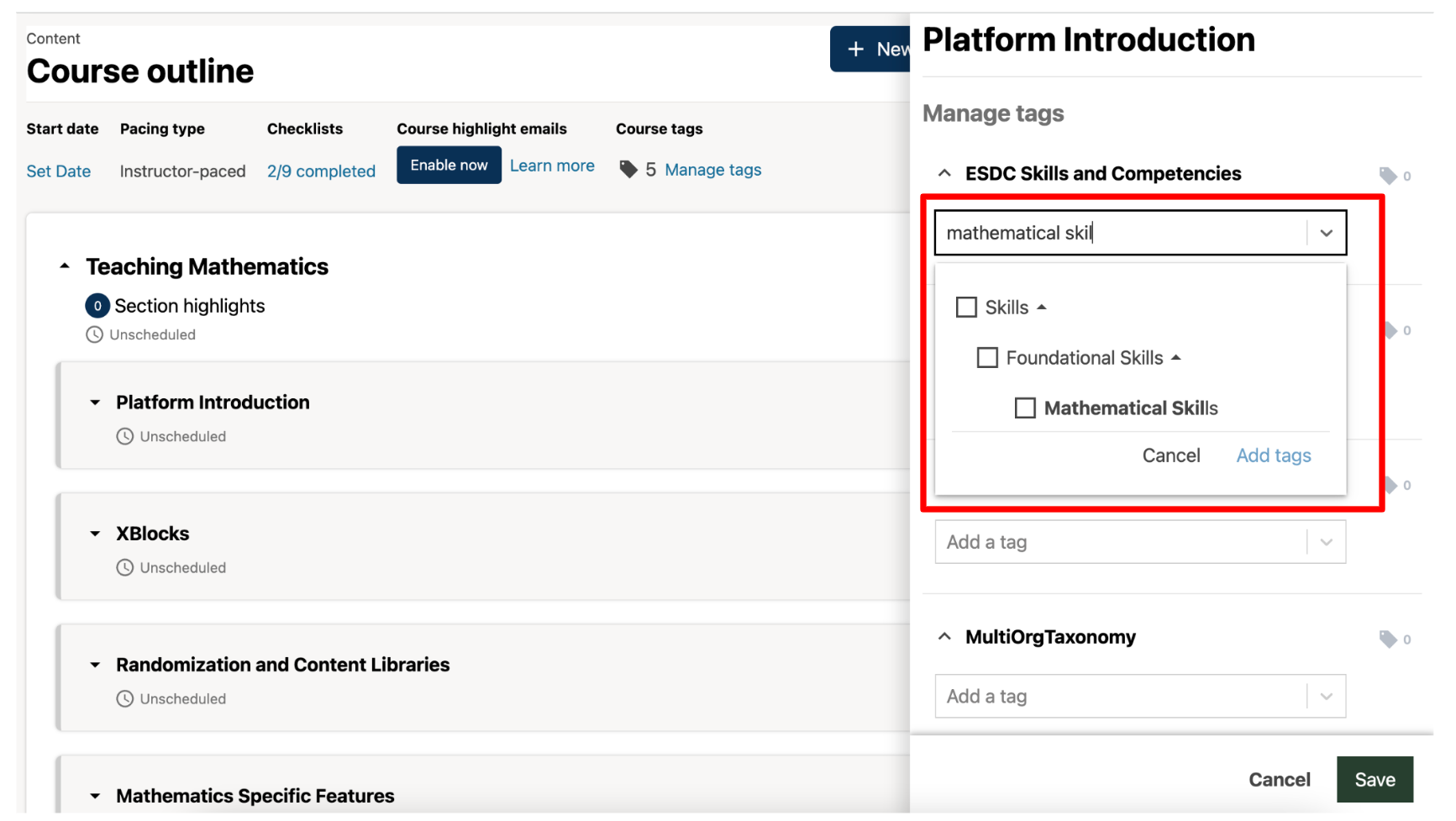1456x821 pixels.
Task: Click the Teaching Mathematics section title
Action: click(207, 266)
